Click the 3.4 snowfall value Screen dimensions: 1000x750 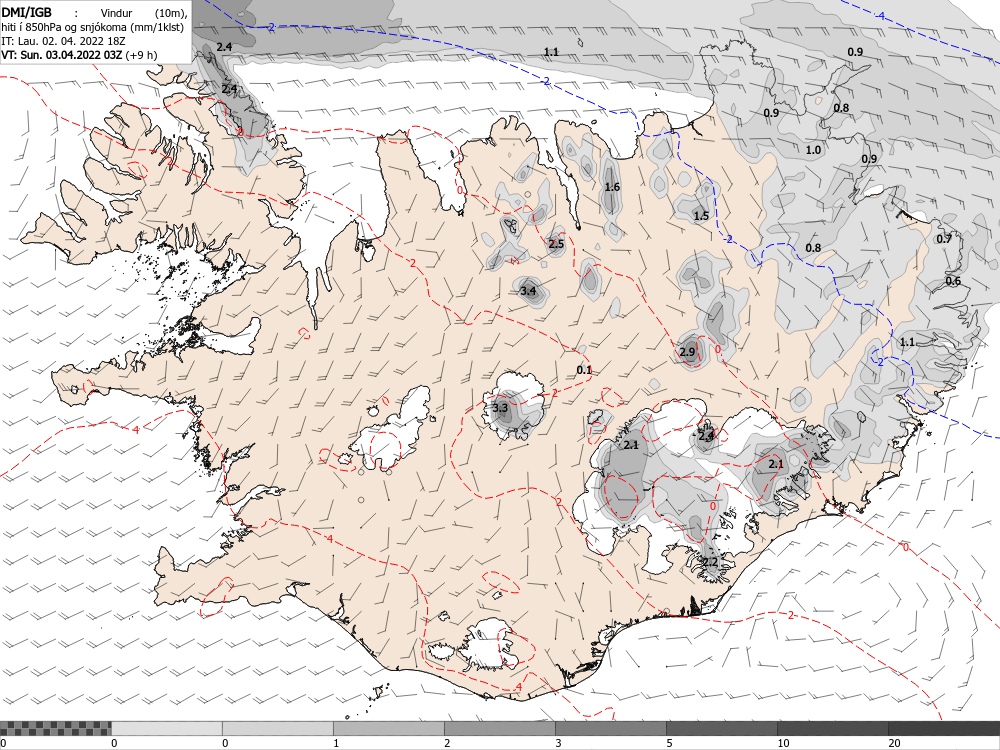click(x=528, y=291)
